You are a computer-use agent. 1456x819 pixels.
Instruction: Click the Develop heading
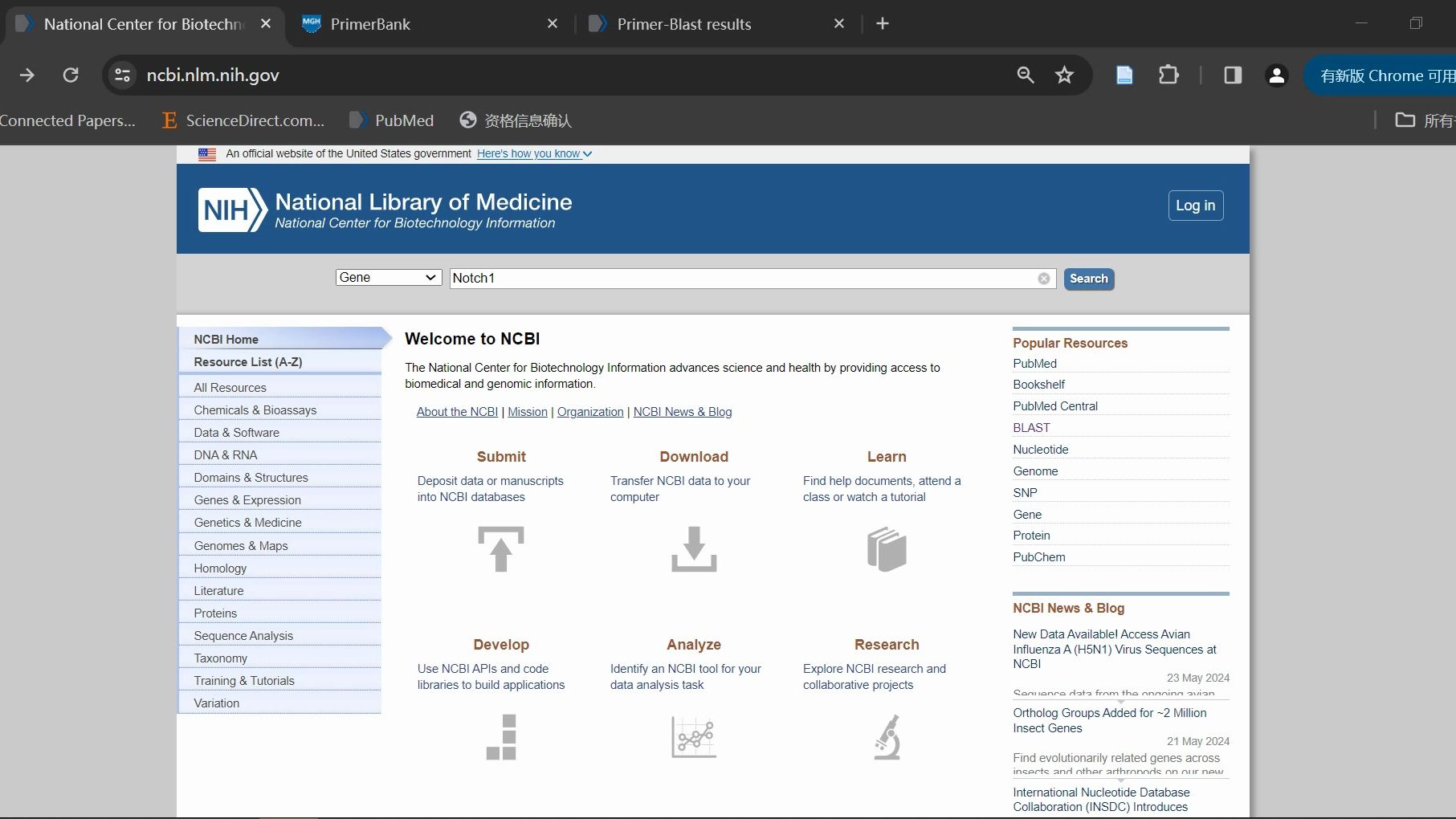(x=501, y=645)
